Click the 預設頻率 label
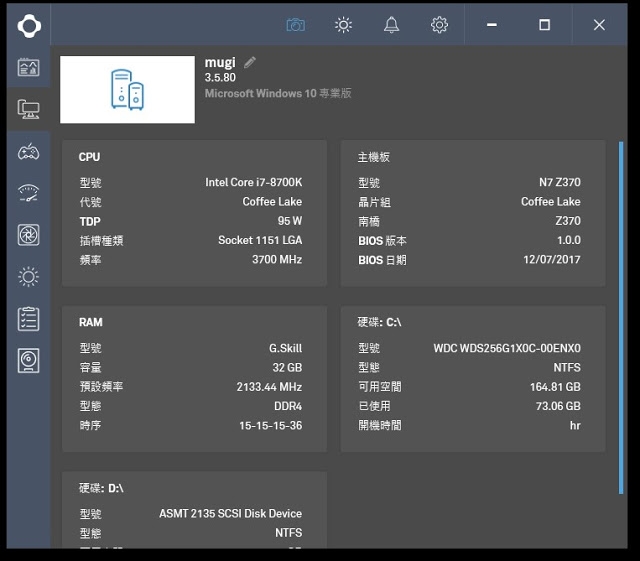 pos(101,387)
